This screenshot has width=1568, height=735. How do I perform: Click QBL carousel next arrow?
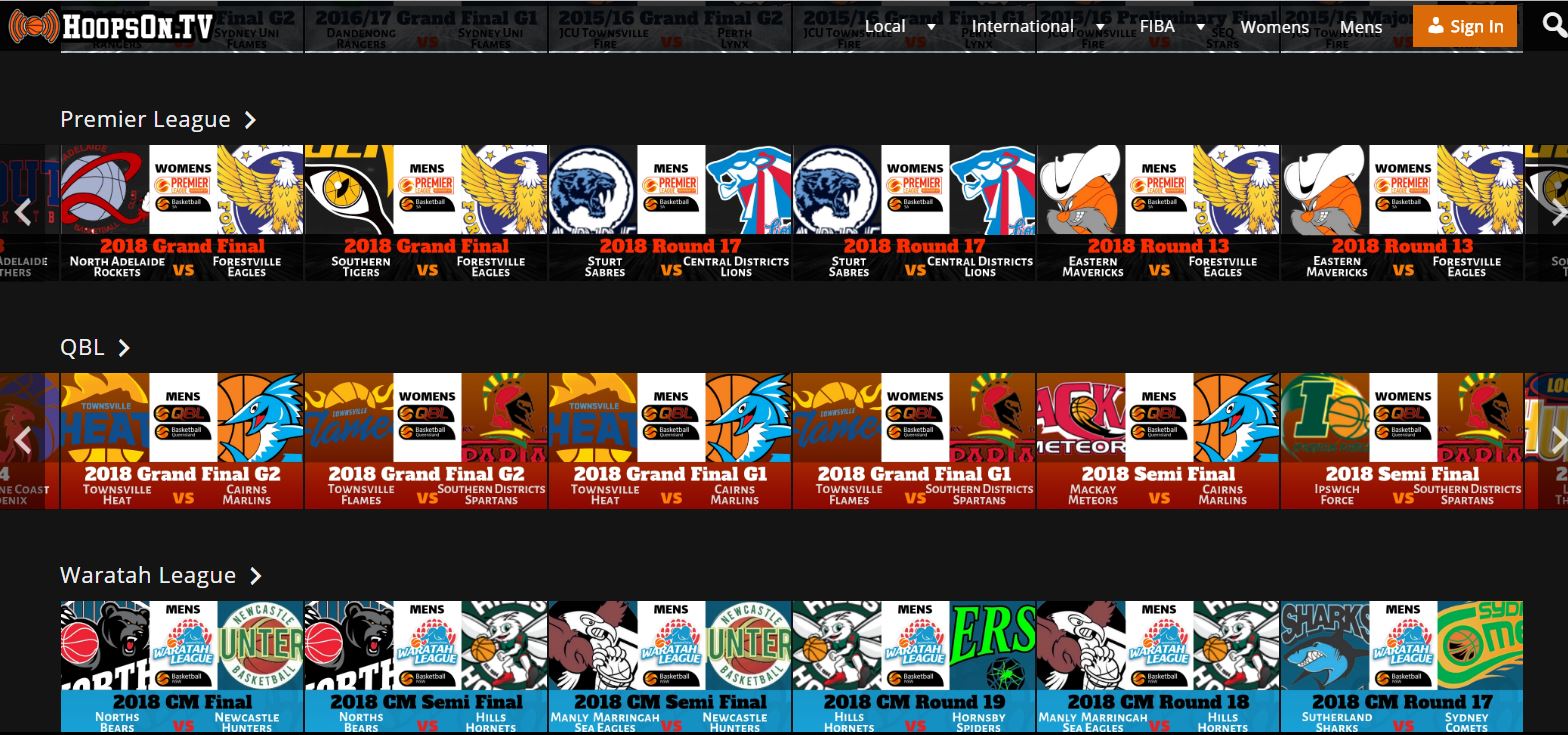[1556, 440]
